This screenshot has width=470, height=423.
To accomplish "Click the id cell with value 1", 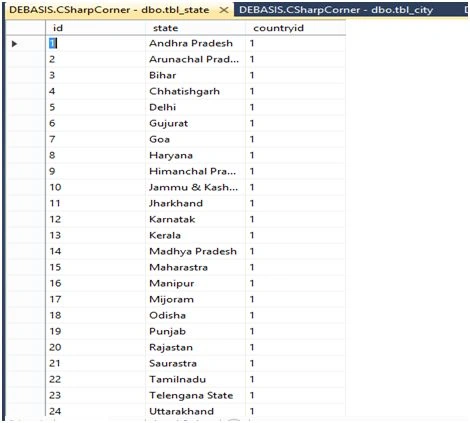I will (x=95, y=43).
